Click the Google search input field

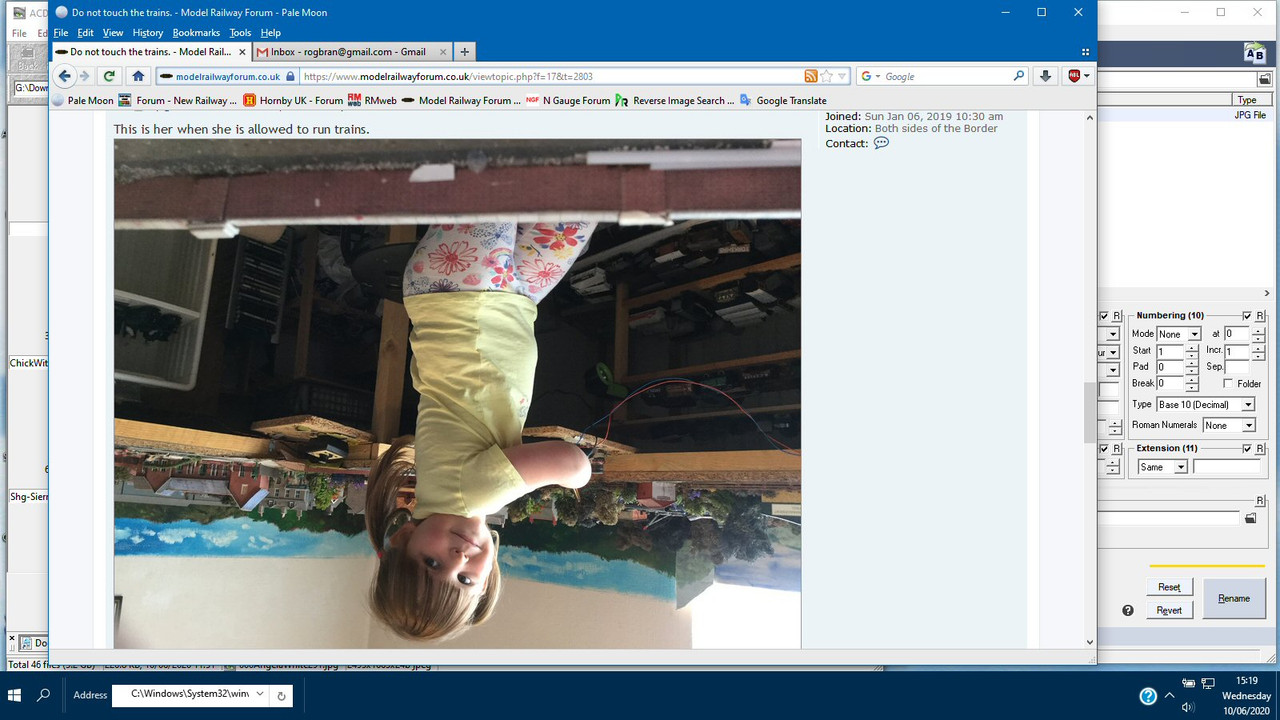point(945,76)
